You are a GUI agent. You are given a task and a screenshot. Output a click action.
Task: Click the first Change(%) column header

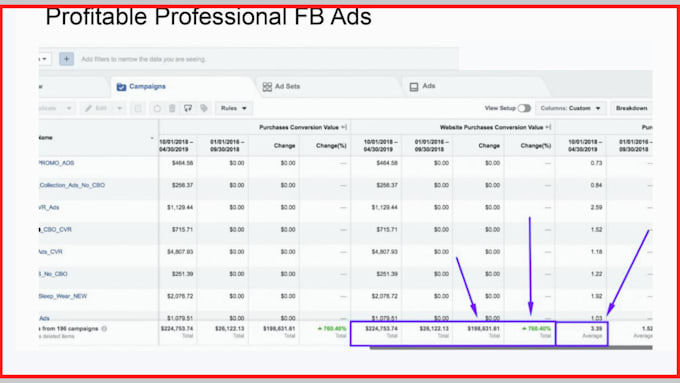pos(331,146)
